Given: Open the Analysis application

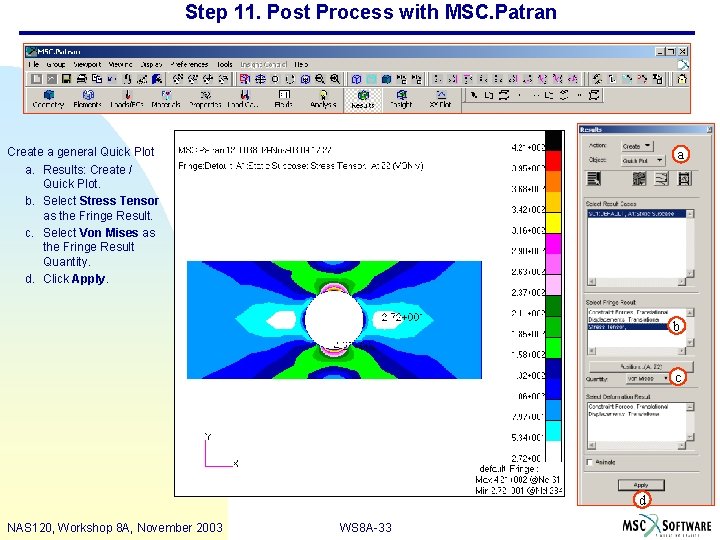Looking at the screenshot, I should click(x=323, y=99).
